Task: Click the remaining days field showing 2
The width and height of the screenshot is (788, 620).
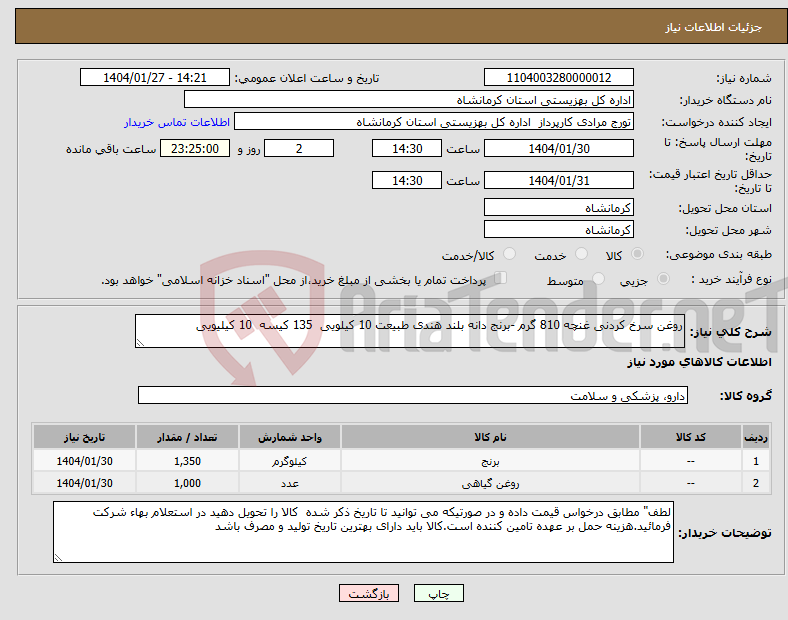Action: coord(299,148)
